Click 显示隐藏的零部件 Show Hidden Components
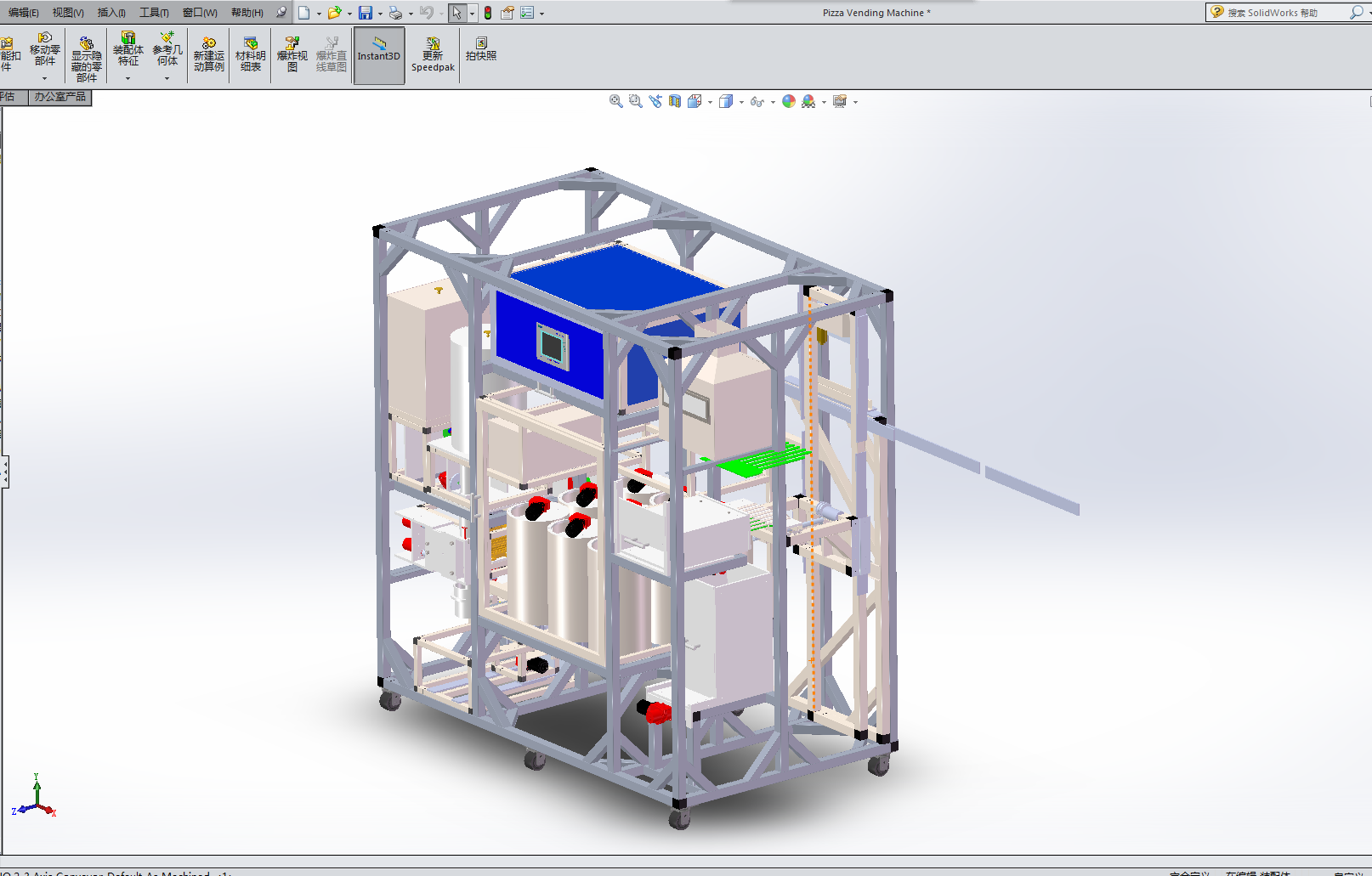This screenshot has height=876, width=1372. pos(87,58)
